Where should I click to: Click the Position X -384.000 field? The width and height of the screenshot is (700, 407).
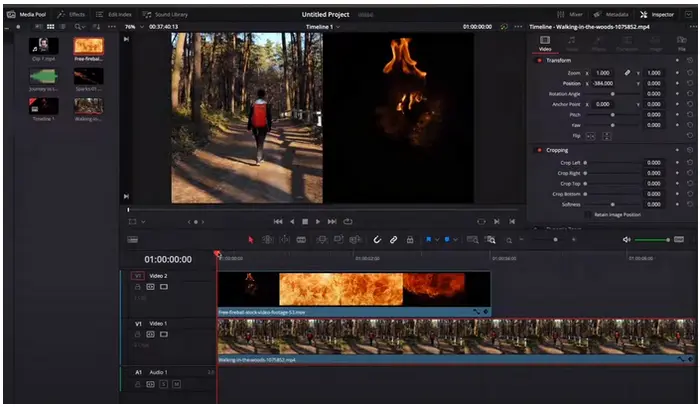[603, 83]
